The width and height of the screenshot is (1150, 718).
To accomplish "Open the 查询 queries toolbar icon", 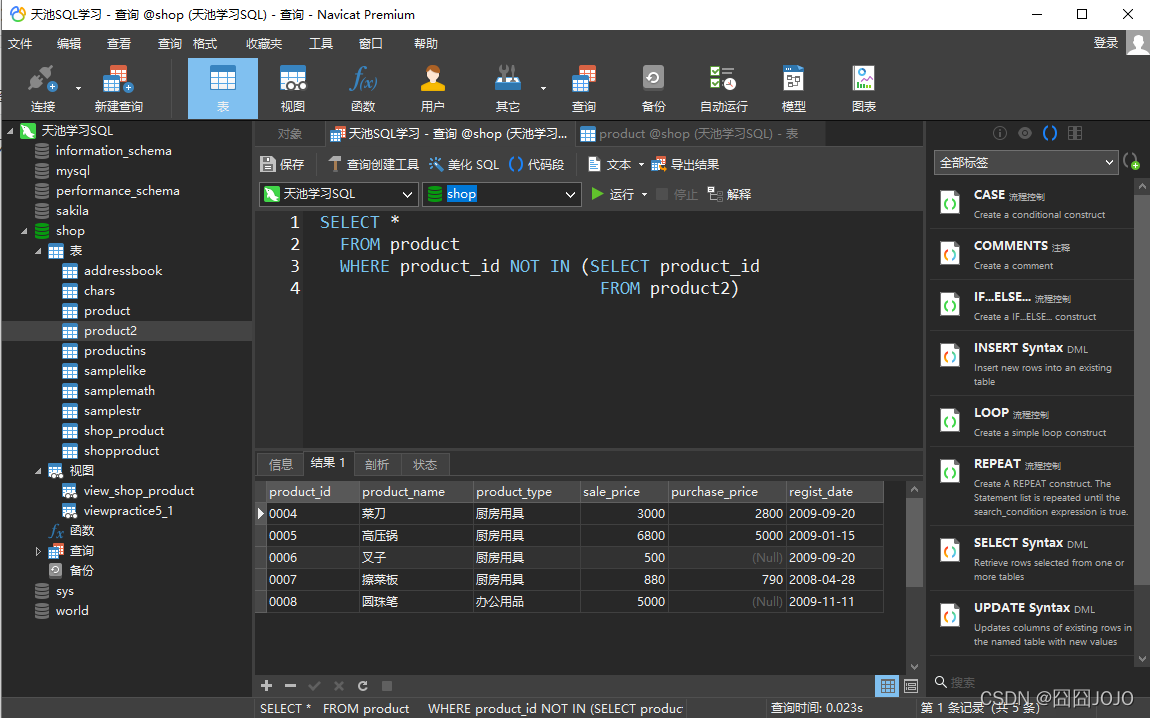I will [584, 89].
